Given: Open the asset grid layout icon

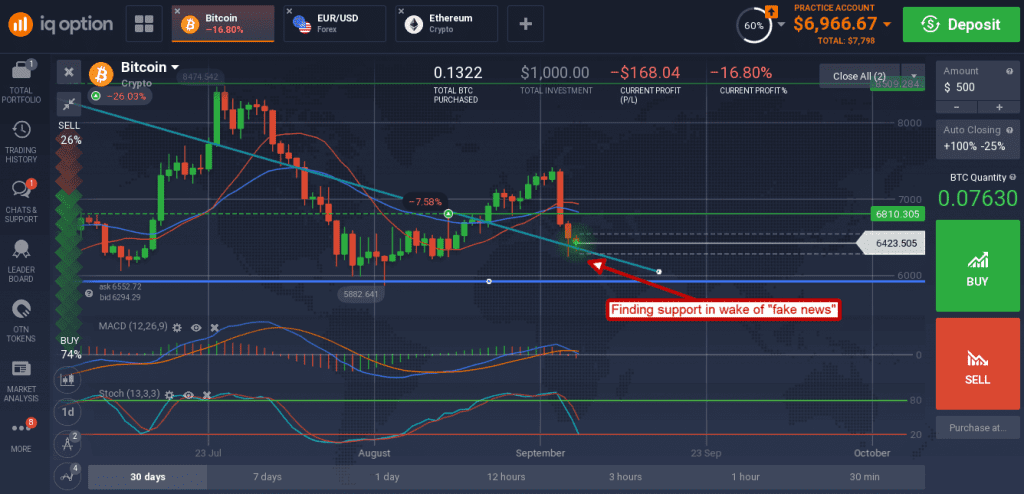Looking at the screenshot, I should (144, 24).
